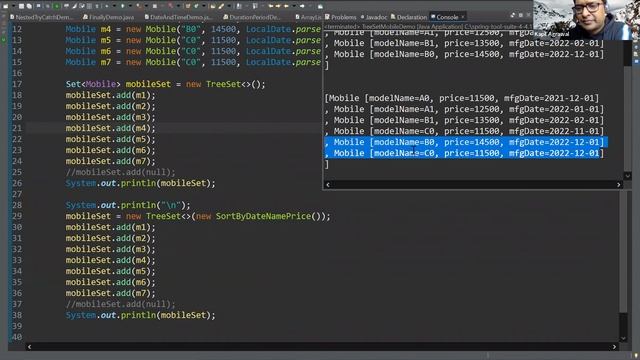Click the editor horizontal scrollbar right arrow
Screen dimensions: 640x360
[614, 347]
